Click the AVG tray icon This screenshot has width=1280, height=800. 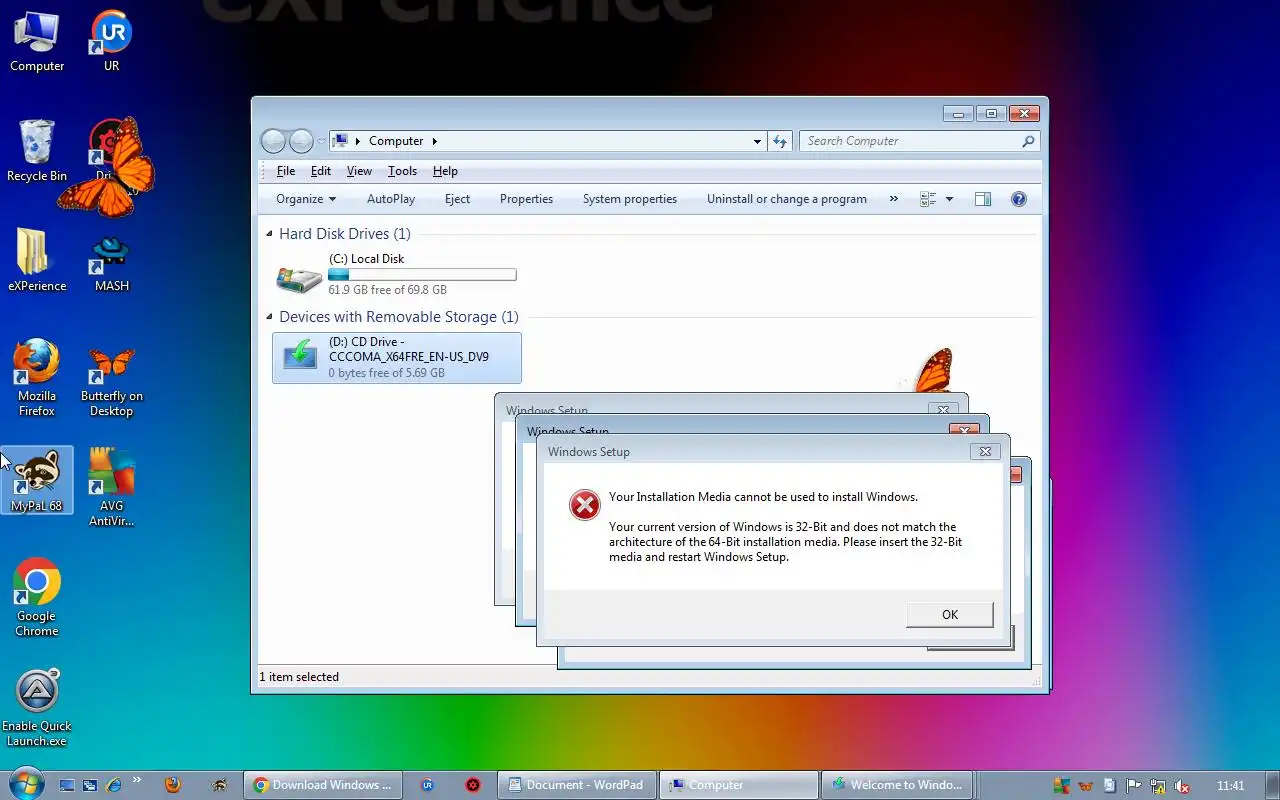click(1061, 786)
